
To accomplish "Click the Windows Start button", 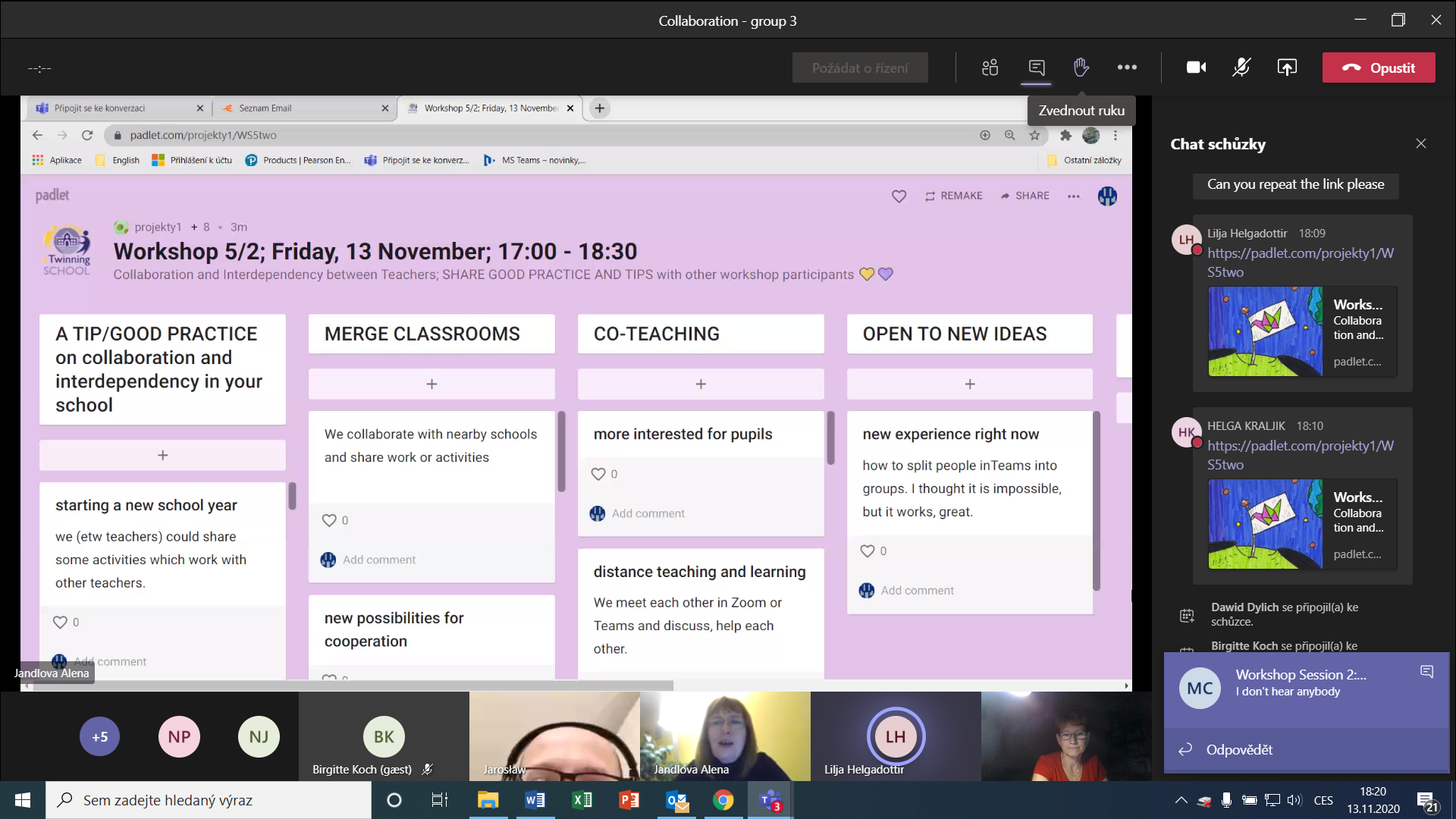I will click(x=23, y=800).
